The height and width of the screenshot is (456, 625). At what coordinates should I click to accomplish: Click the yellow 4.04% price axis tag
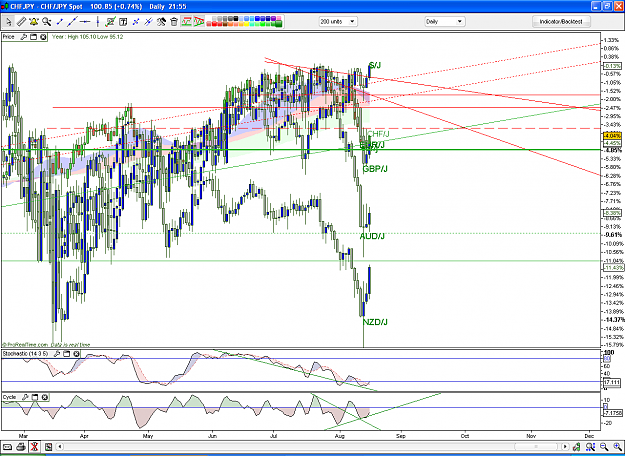(x=612, y=136)
